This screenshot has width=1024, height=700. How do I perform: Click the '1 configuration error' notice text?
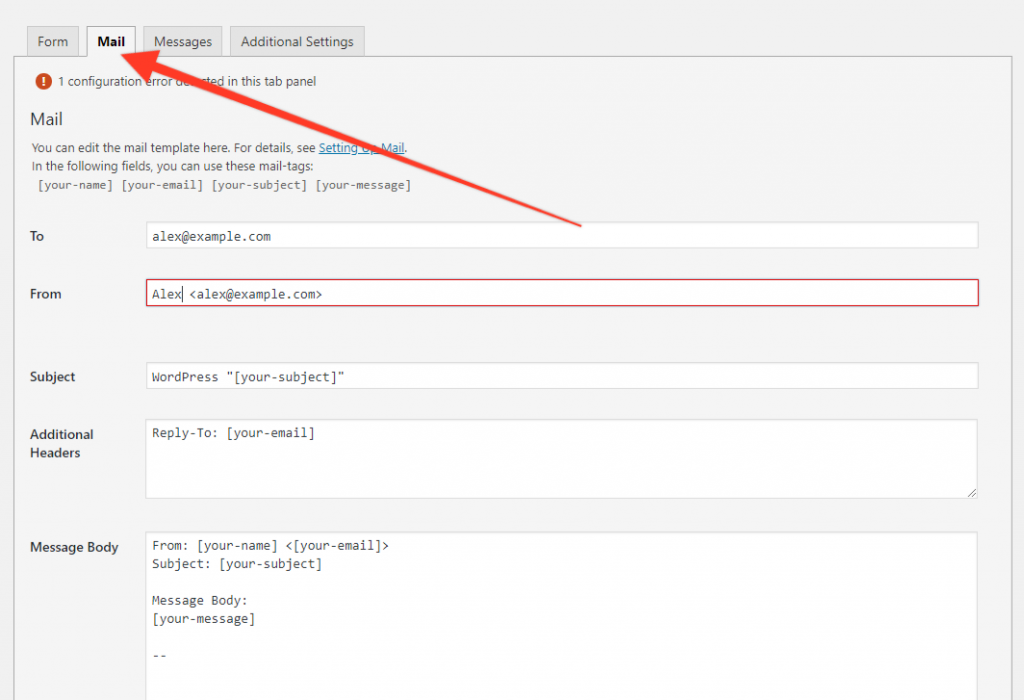[x=187, y=82]
